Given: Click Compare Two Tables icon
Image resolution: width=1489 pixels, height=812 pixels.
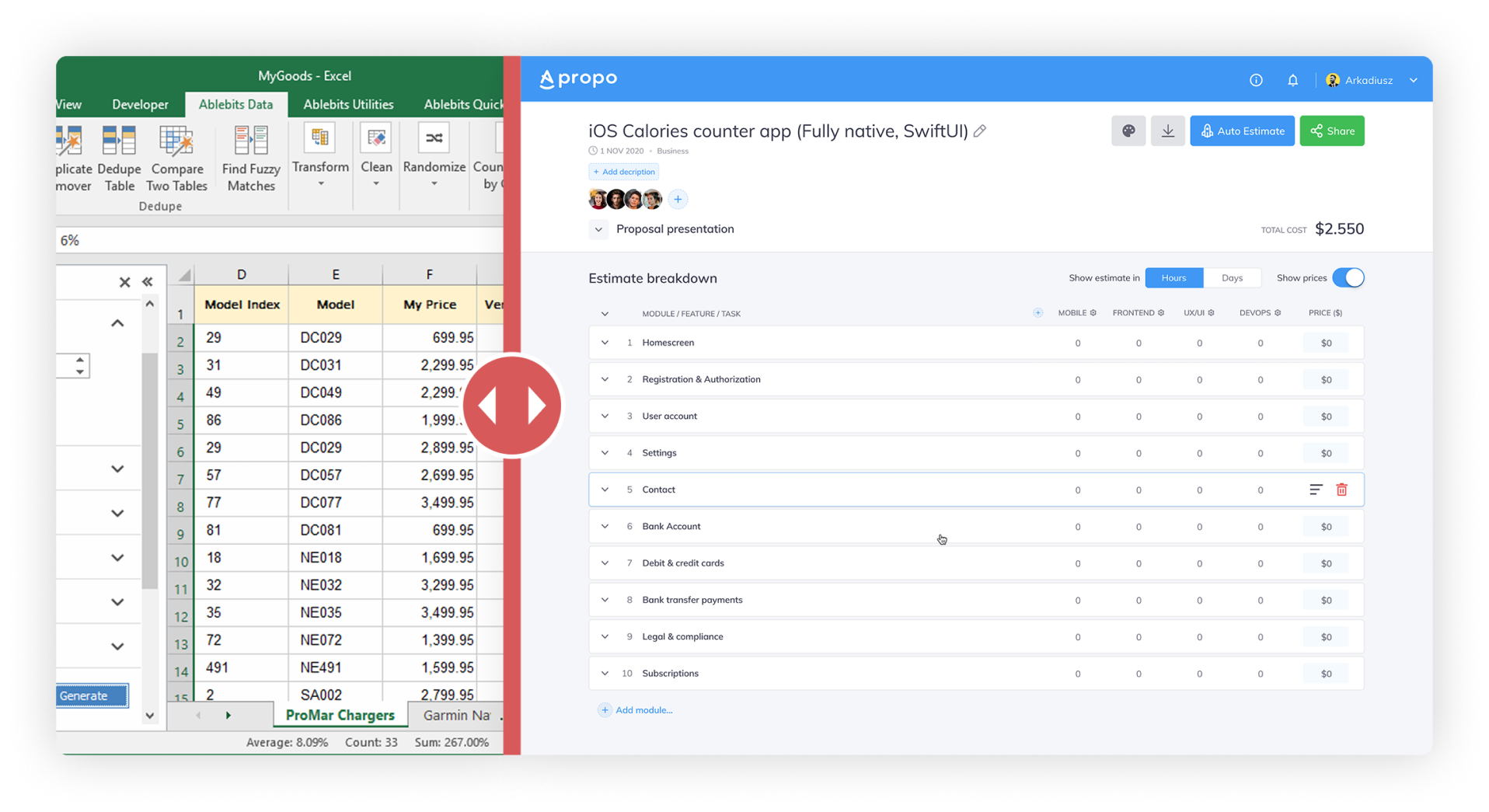Looking at the screenshot, I should (x=176, y=142).
